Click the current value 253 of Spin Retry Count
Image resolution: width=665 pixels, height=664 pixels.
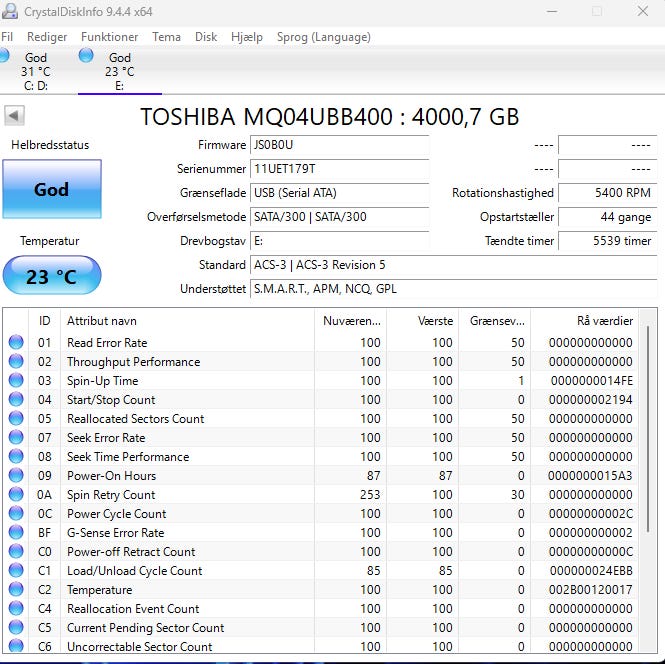pos(369,495)
